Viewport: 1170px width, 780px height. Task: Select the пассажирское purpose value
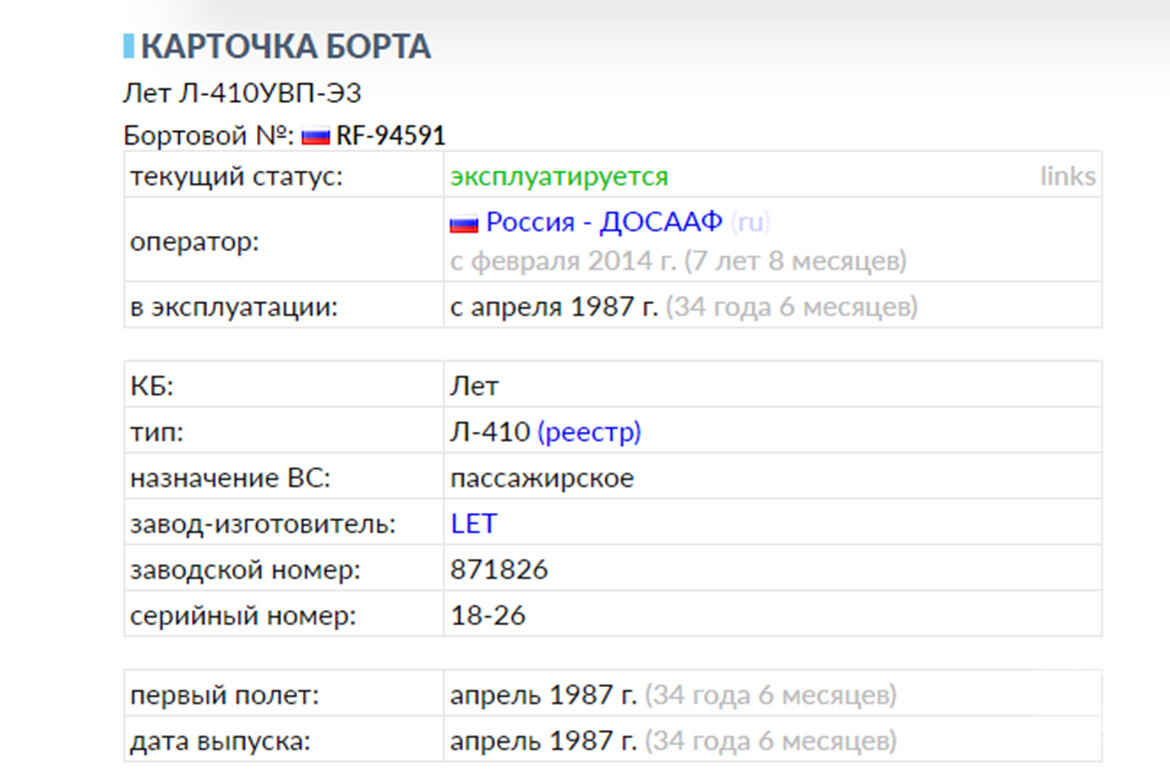pyautogui.click(x=542, y=478)
